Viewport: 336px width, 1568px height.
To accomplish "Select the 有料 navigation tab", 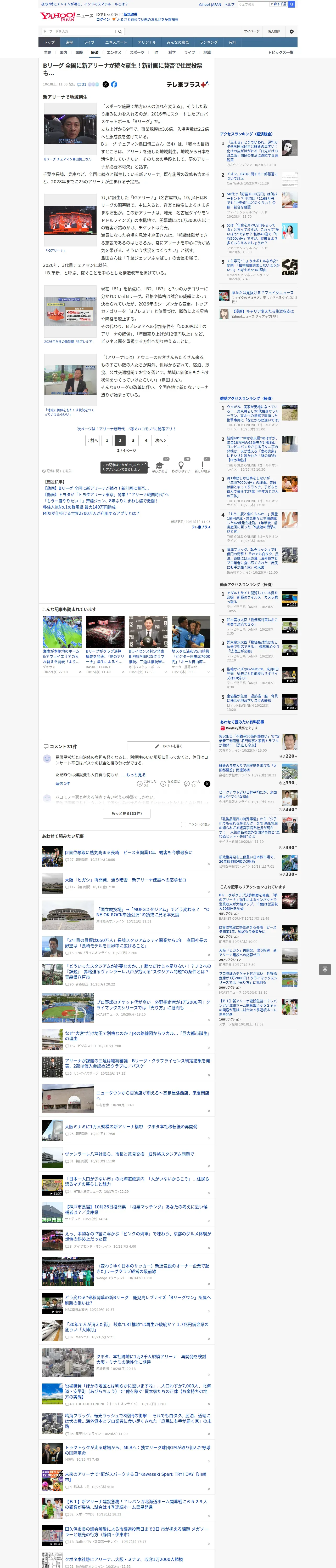I will (232, 42).
